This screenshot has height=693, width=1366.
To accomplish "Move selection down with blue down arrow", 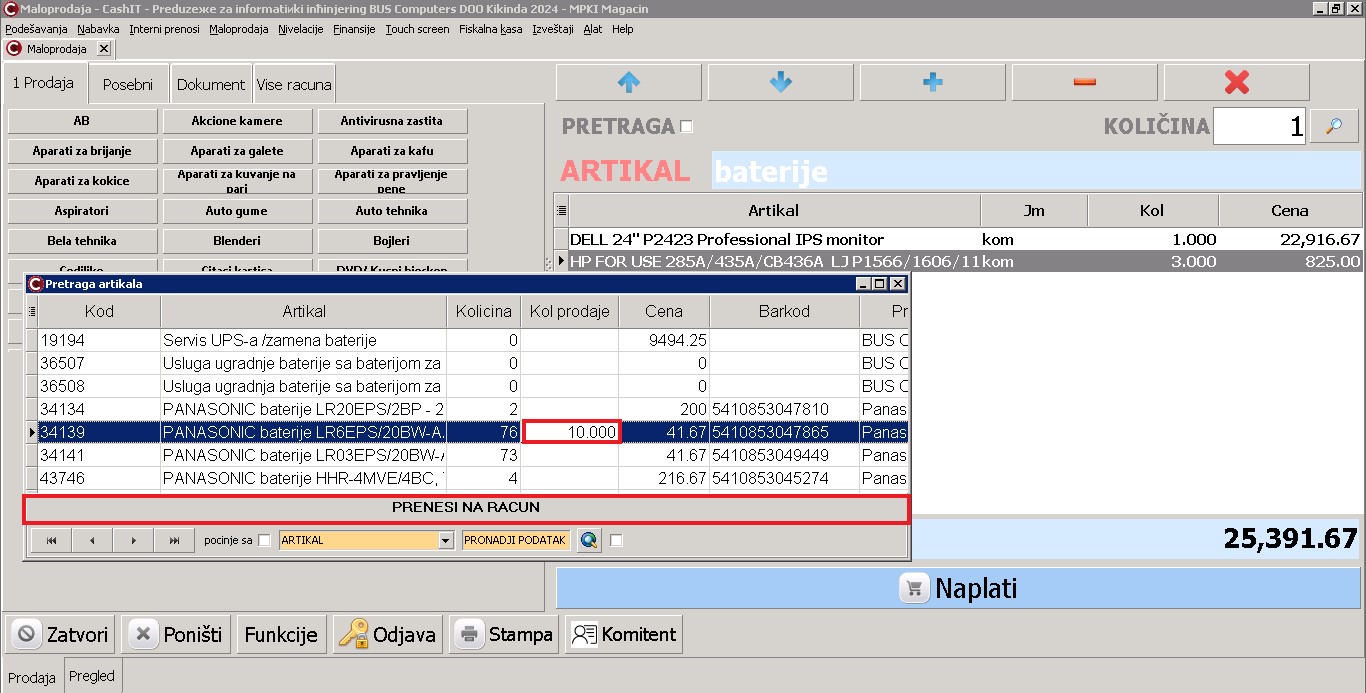I will click(781, 83).
